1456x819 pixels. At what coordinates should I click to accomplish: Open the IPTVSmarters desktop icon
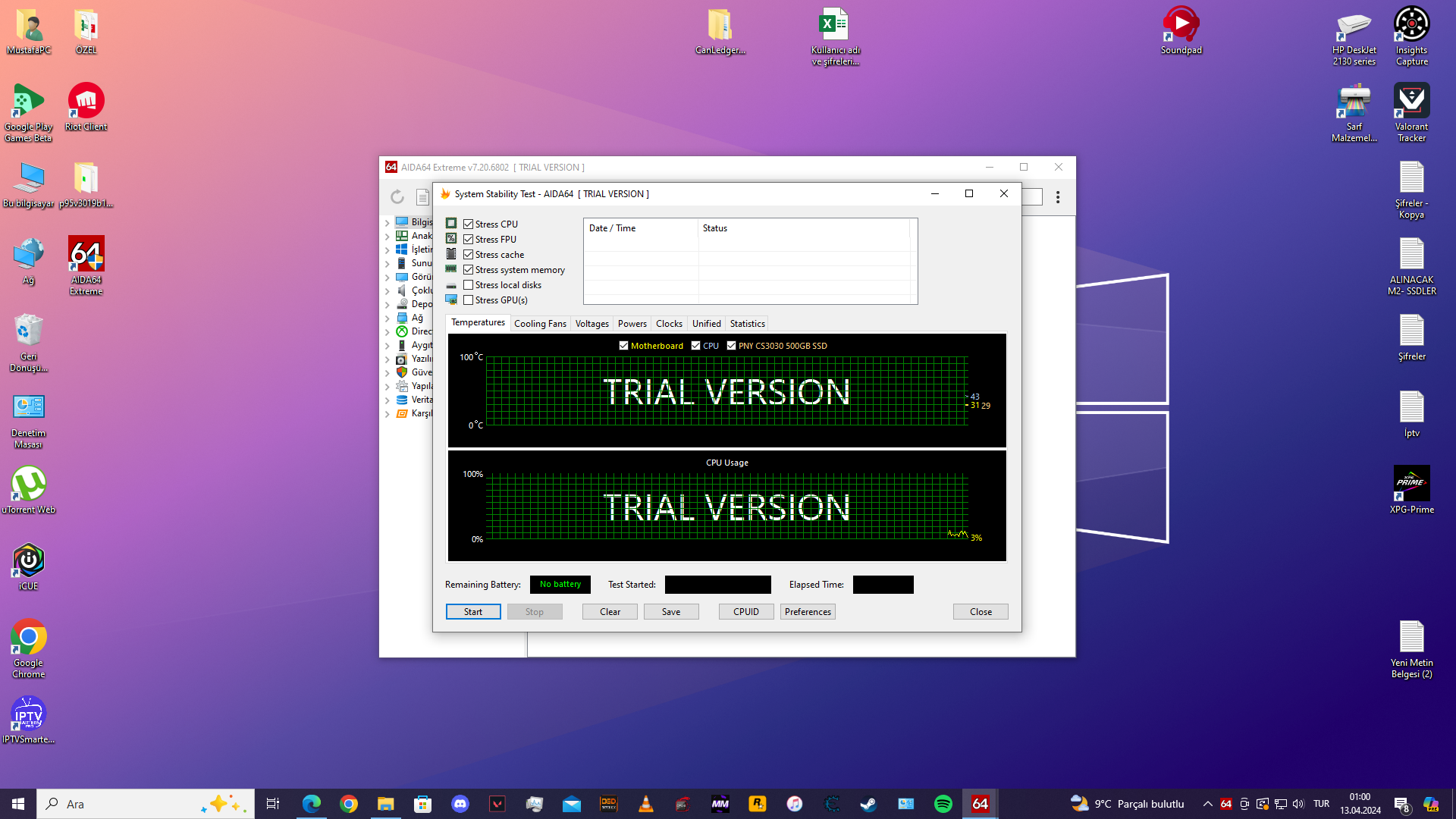(28, 720)
